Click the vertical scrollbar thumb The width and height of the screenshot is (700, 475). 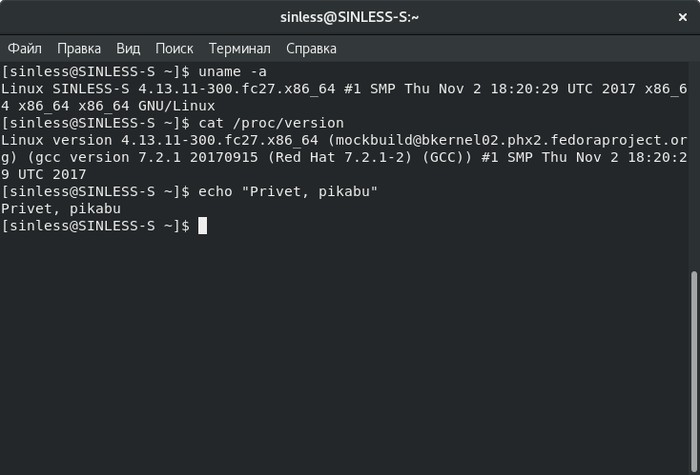coord(694,371)
